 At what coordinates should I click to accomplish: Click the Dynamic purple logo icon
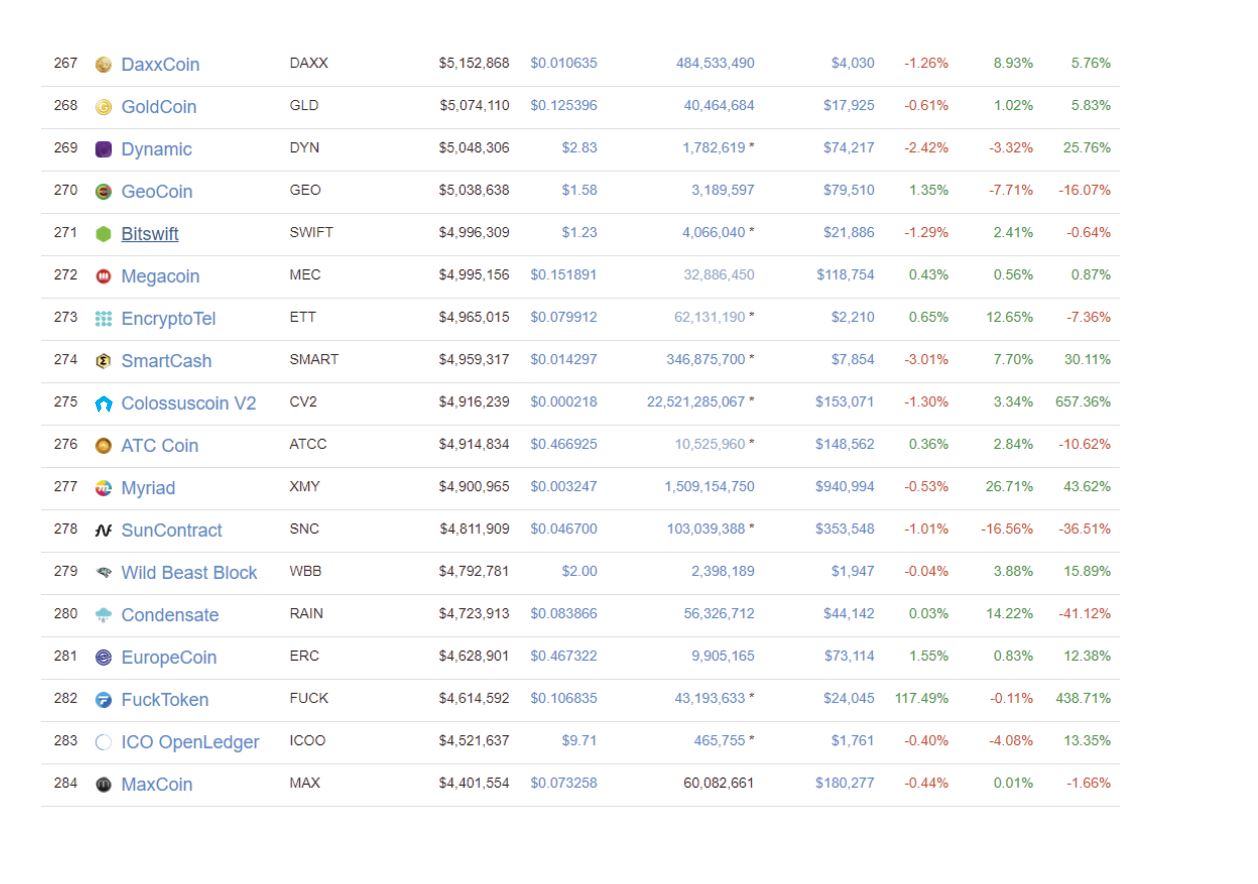pos(103,149)
